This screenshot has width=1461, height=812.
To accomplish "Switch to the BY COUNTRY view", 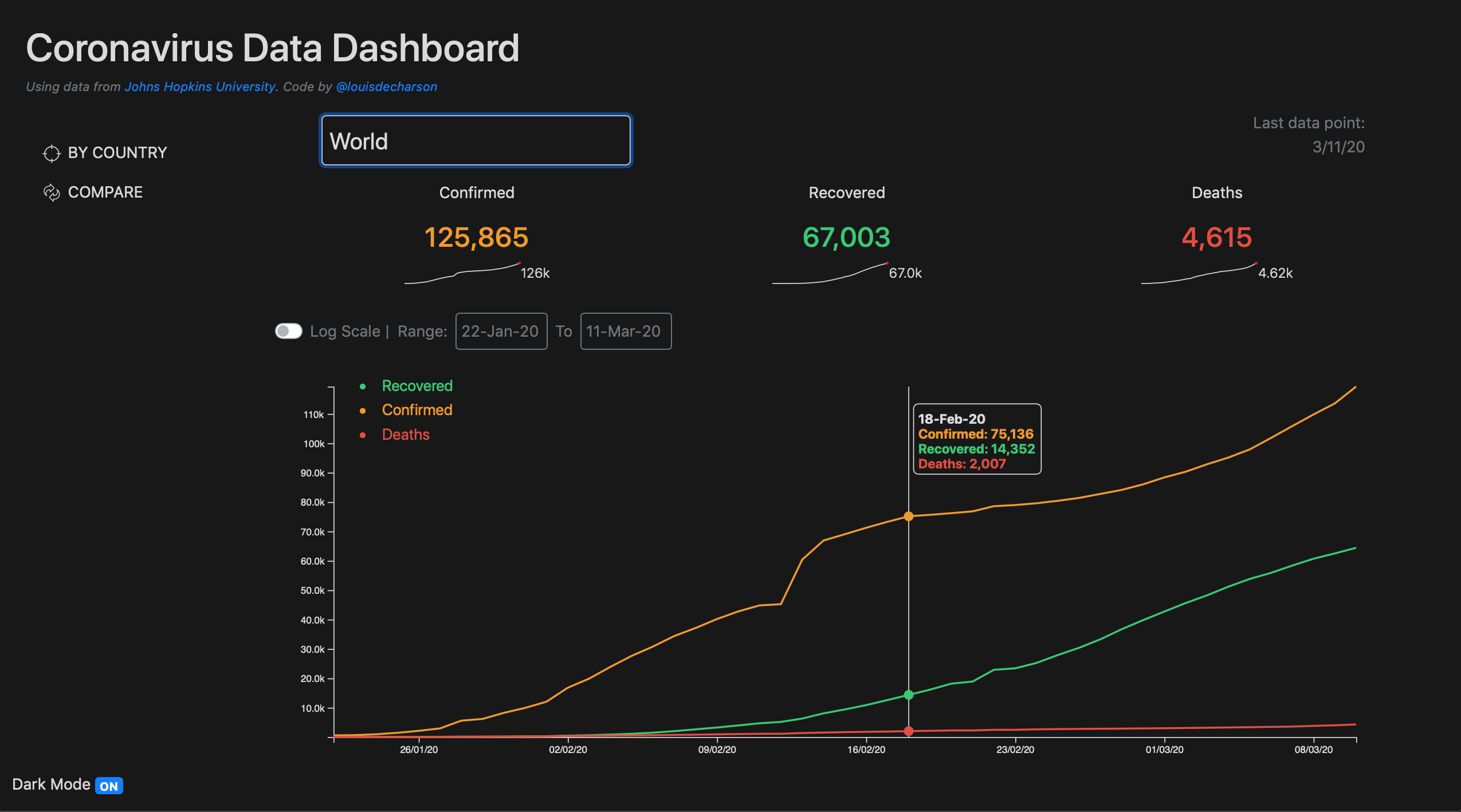I will [x=117, y=152].
